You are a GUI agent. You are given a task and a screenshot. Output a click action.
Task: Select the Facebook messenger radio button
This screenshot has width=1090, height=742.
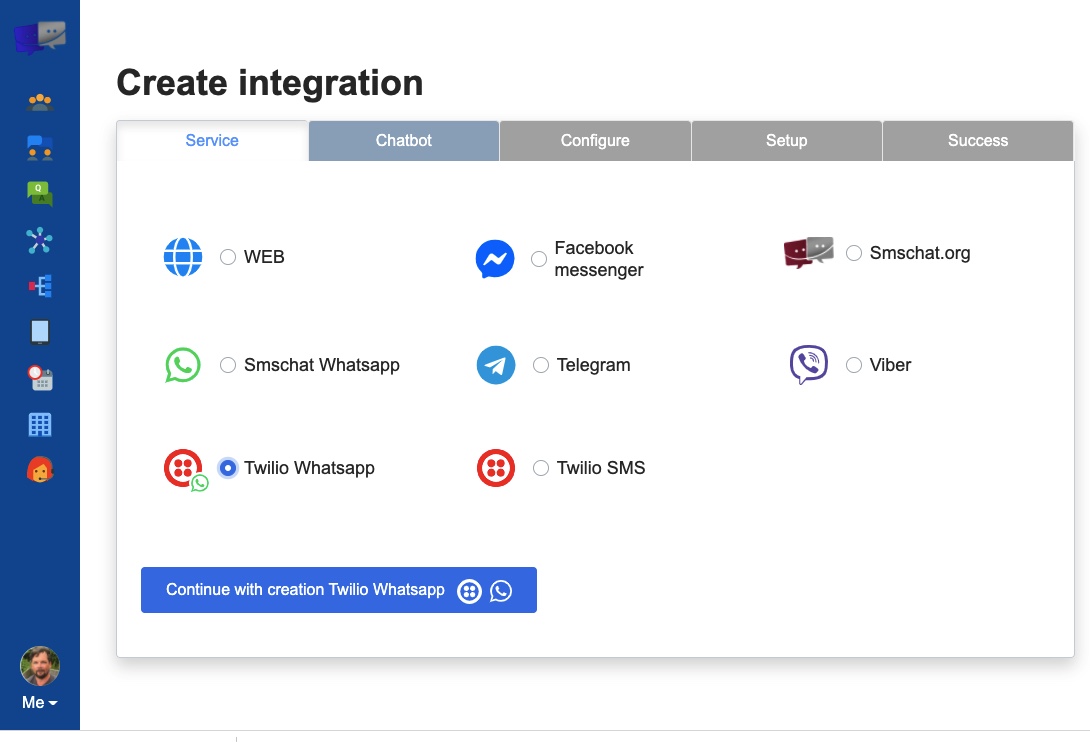(x=539, y=259)
